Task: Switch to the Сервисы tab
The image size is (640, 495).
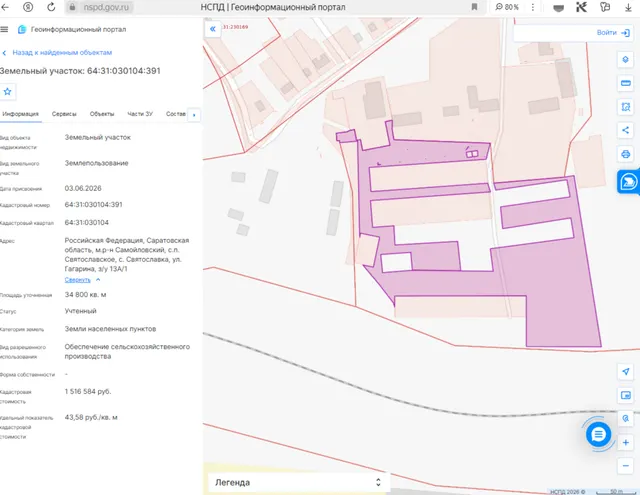Action: pyautogui.click(x=64, y=114)
